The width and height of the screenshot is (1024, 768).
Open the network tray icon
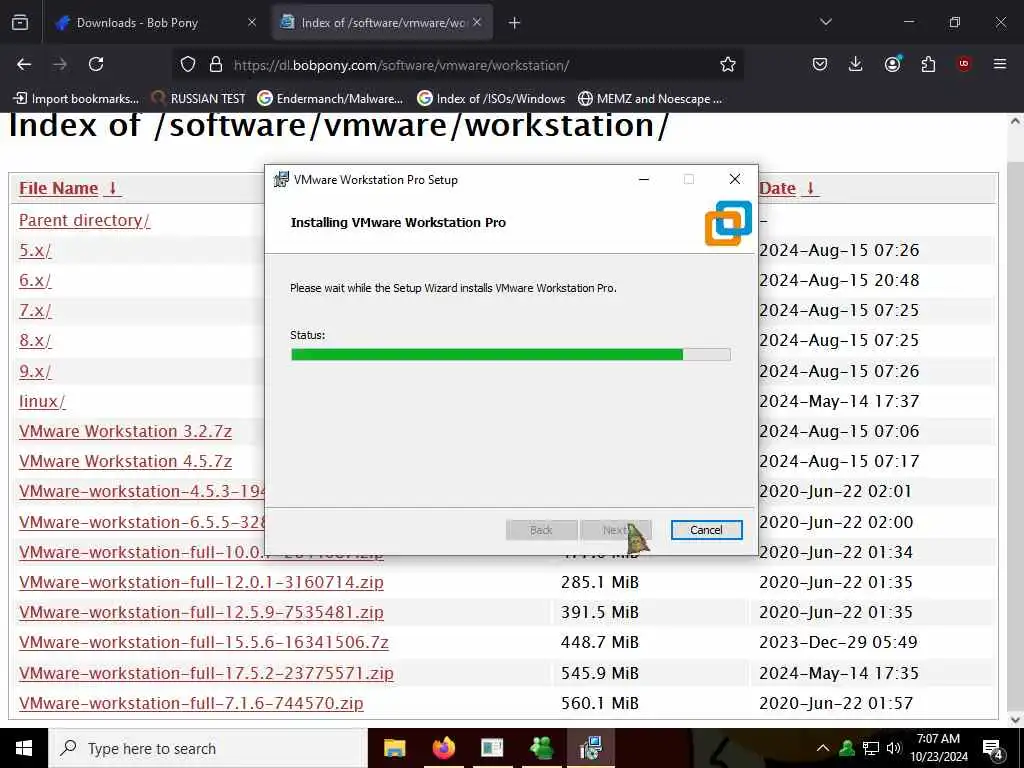(871, 748)
